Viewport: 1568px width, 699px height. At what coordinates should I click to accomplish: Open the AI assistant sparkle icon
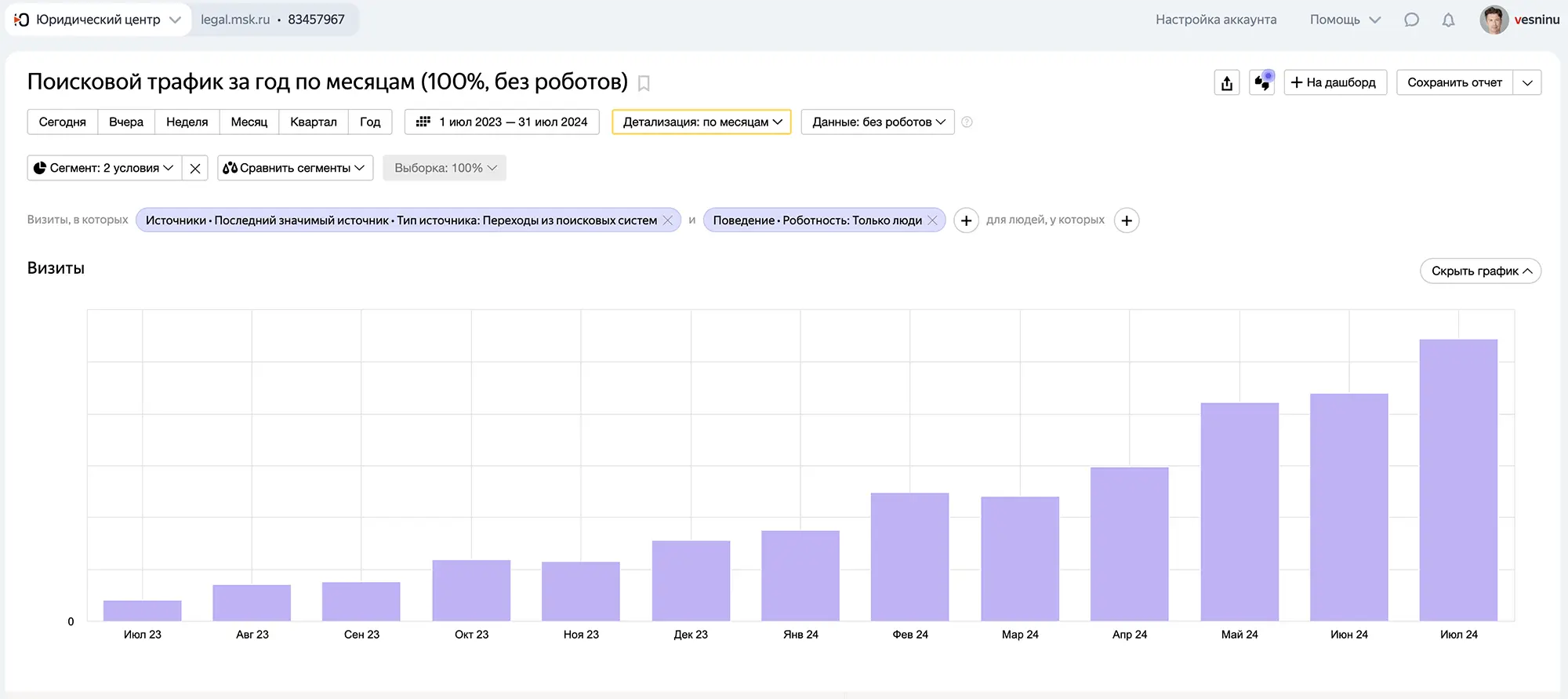tap(1262, 82)
